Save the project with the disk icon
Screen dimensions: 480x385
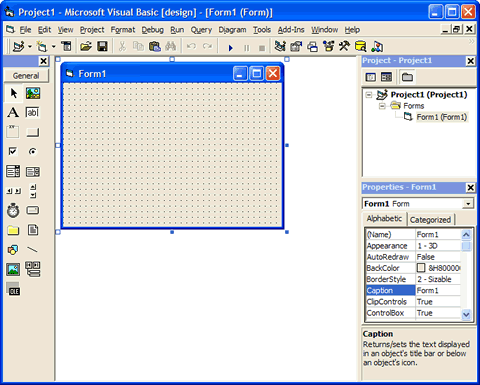click(x=102, y=46)
